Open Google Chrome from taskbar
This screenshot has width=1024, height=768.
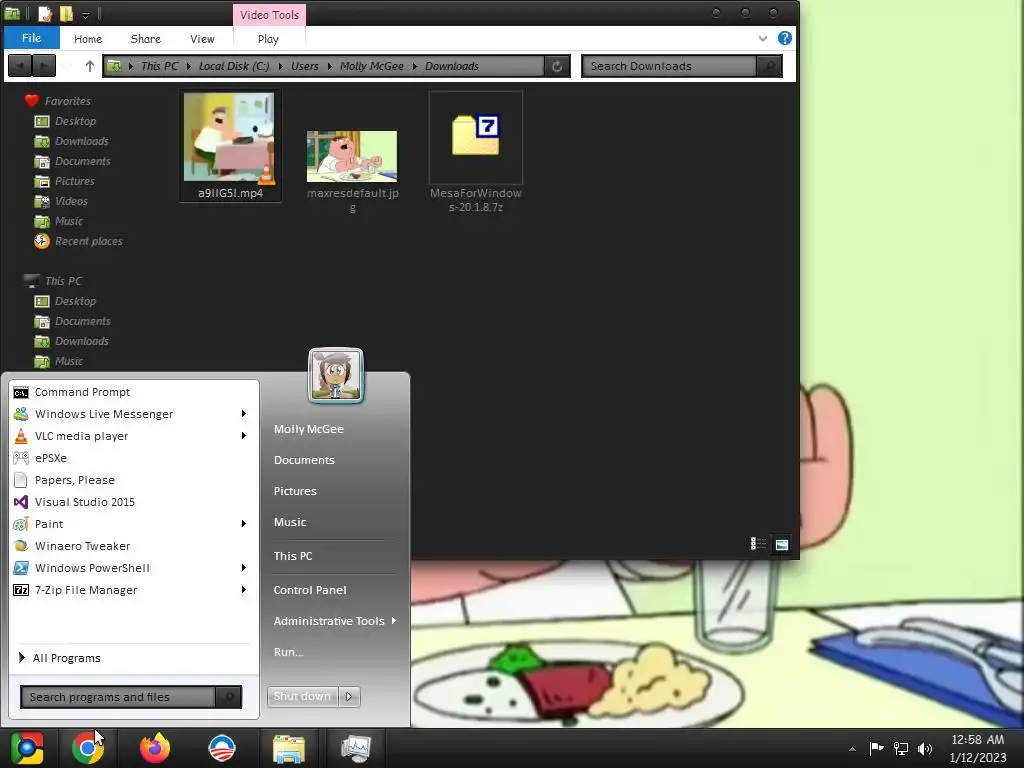[x=88, y=748]
